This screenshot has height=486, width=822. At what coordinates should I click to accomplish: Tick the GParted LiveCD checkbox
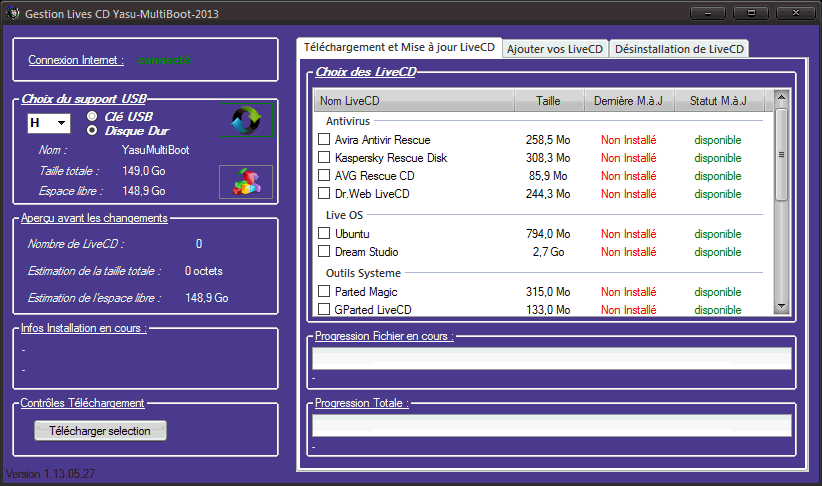click(x=324, y=309)
